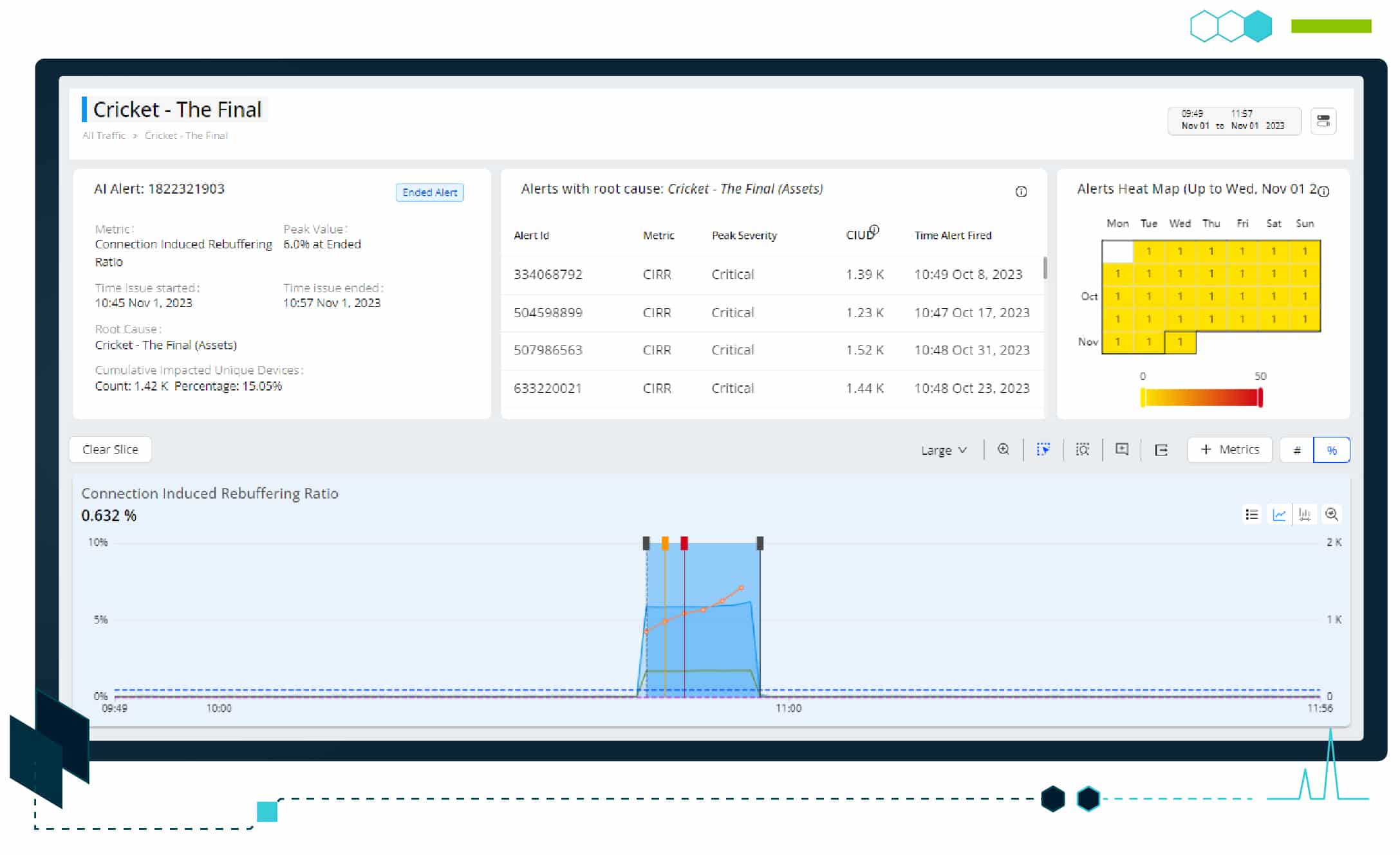Open the settings icon next to the date range

coord(1323,121)
